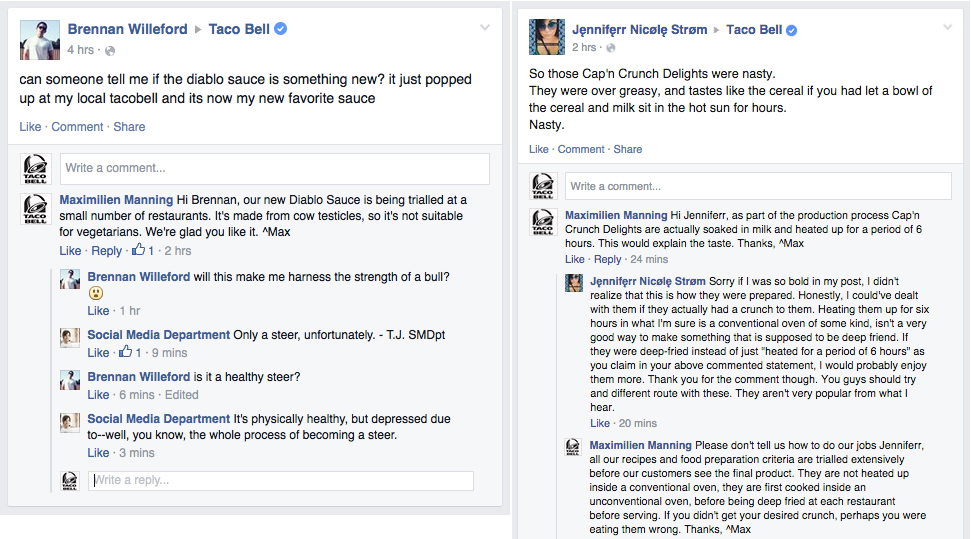This screenshot has width=971, height=539.
Task: Click thumbs-up count on Maximilien's Diablo Sauce comment
Action: pos(144,251)
